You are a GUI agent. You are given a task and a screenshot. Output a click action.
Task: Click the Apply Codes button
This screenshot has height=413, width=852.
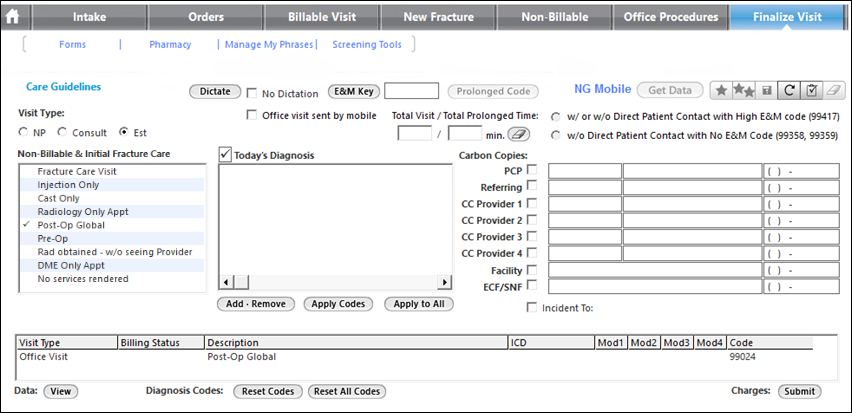coord(338,304)
